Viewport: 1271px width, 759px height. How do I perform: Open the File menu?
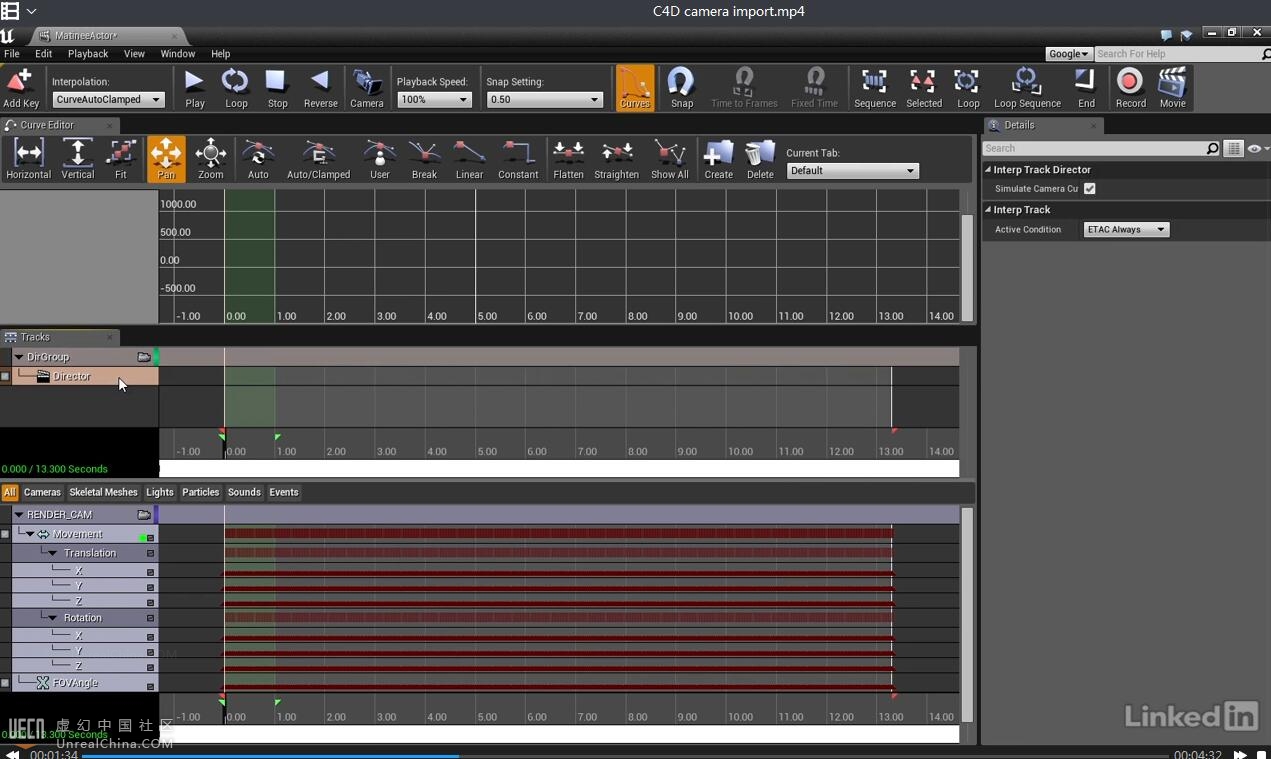[x=12, y=53]
